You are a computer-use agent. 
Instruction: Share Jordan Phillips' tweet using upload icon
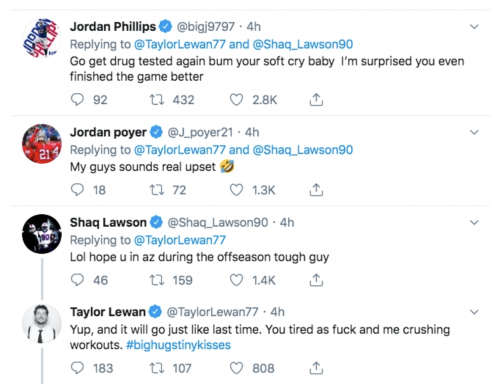(316, 100)
